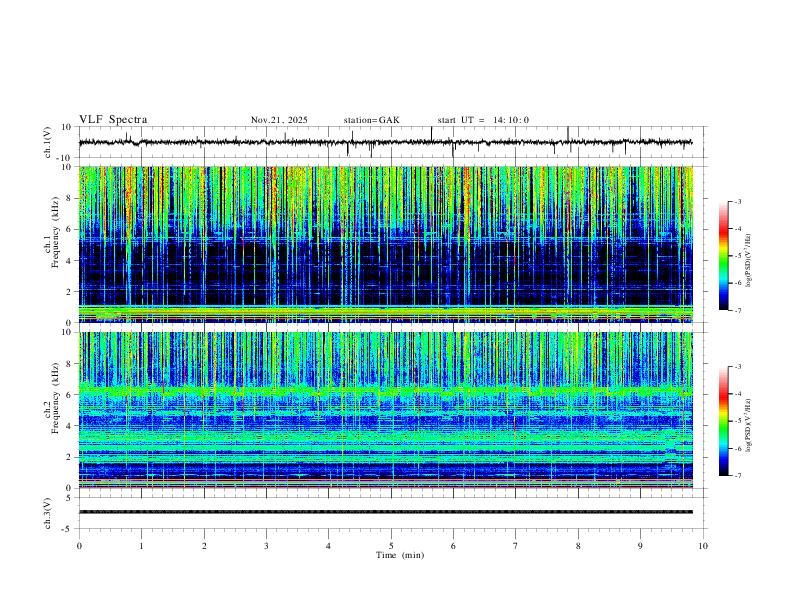Click the "station=GAK" label
Viewport: 792px width, 612px height.
pyautogui.click(x=371, y=120)
